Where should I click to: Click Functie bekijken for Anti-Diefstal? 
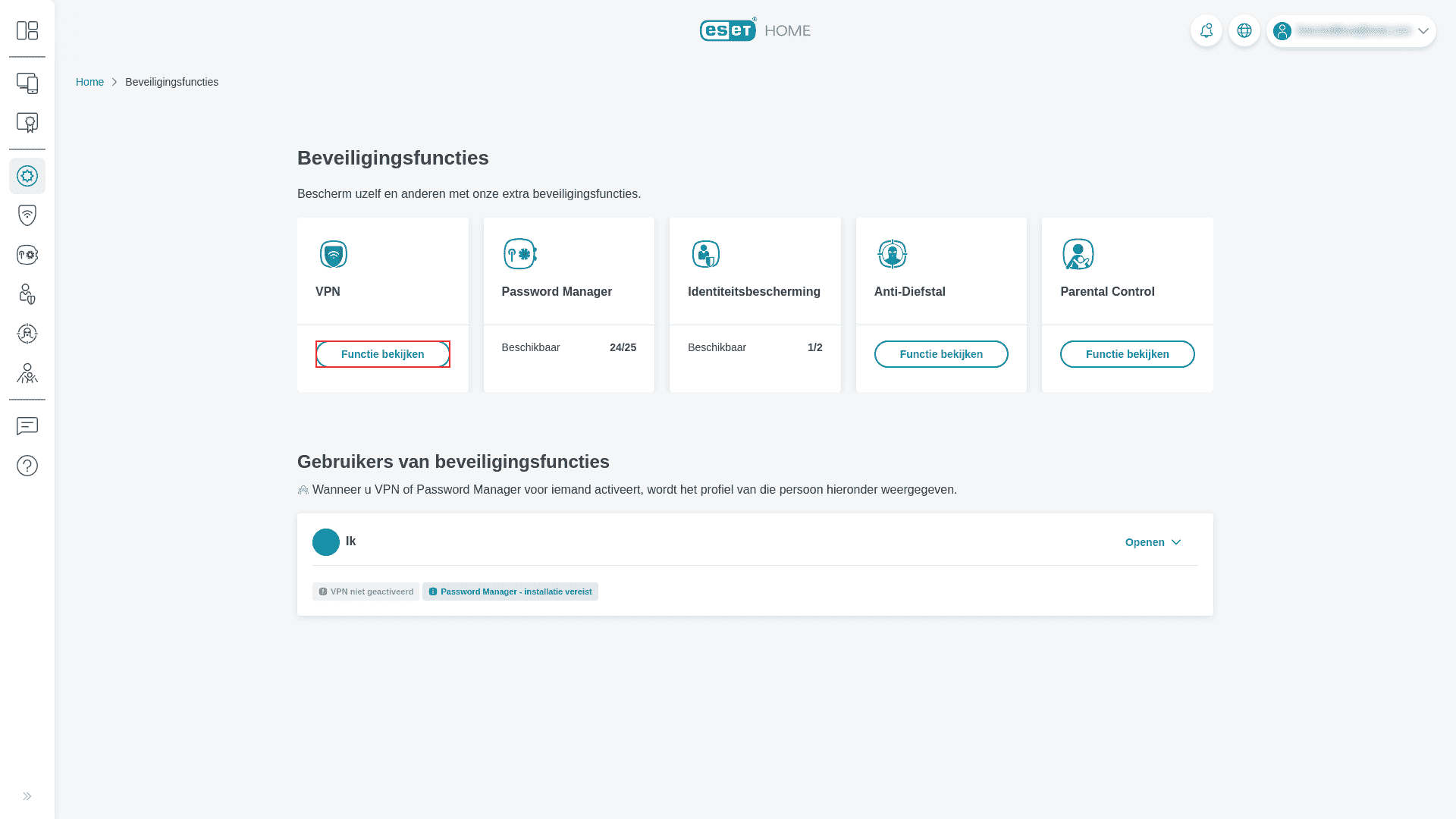(941, 354)
